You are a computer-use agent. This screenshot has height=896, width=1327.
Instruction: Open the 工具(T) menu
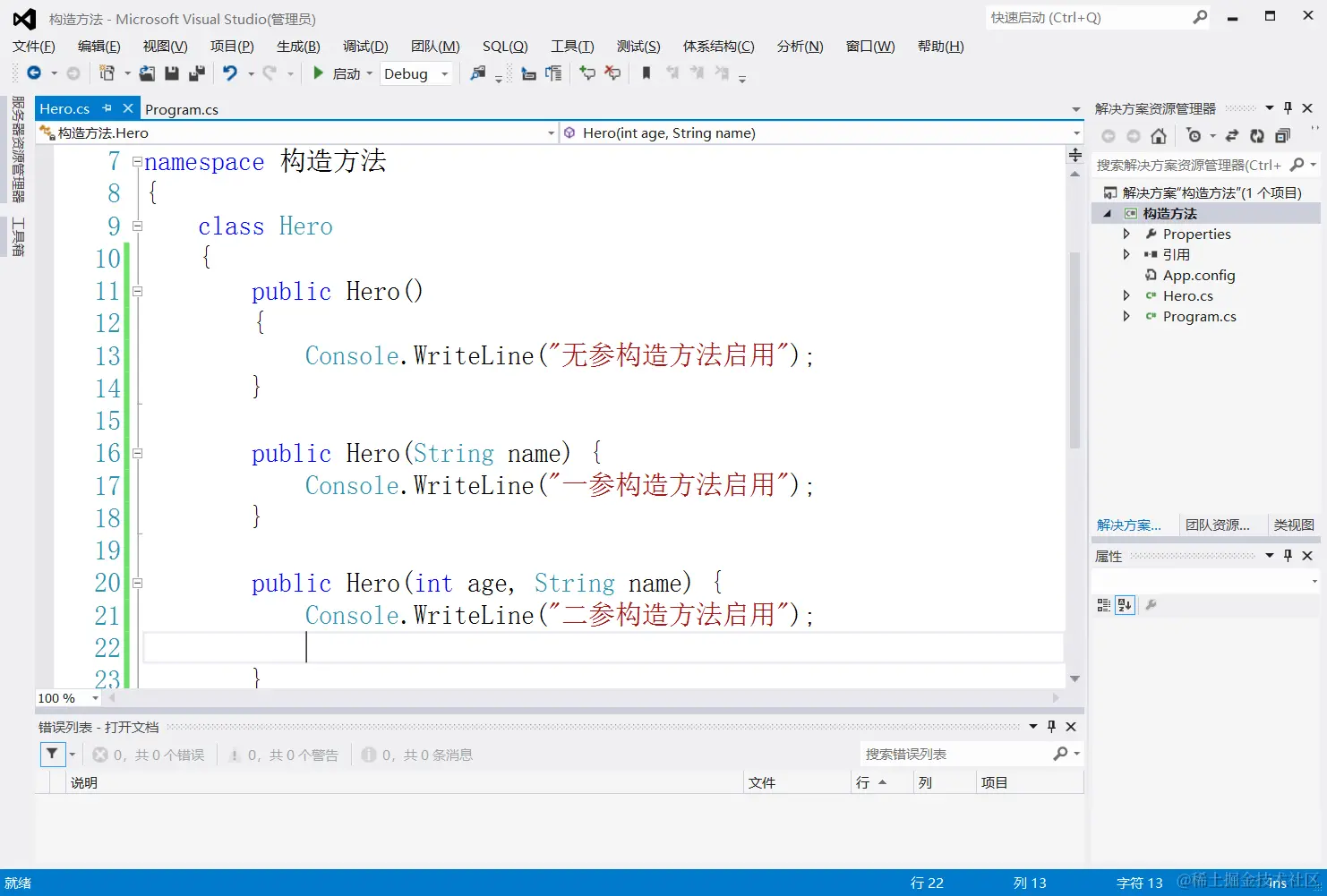572,47
